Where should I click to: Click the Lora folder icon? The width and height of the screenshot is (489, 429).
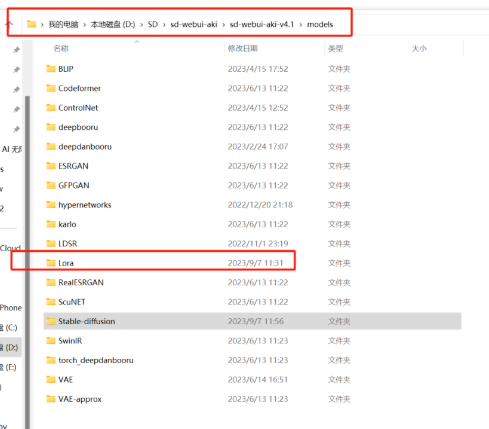51,263
